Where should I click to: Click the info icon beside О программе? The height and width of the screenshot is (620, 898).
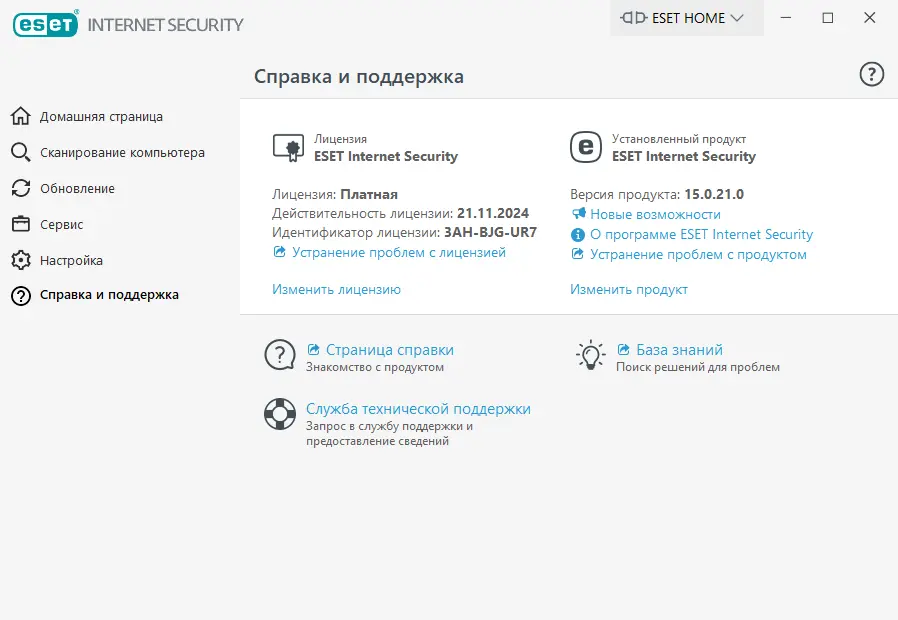coord(578,235)
